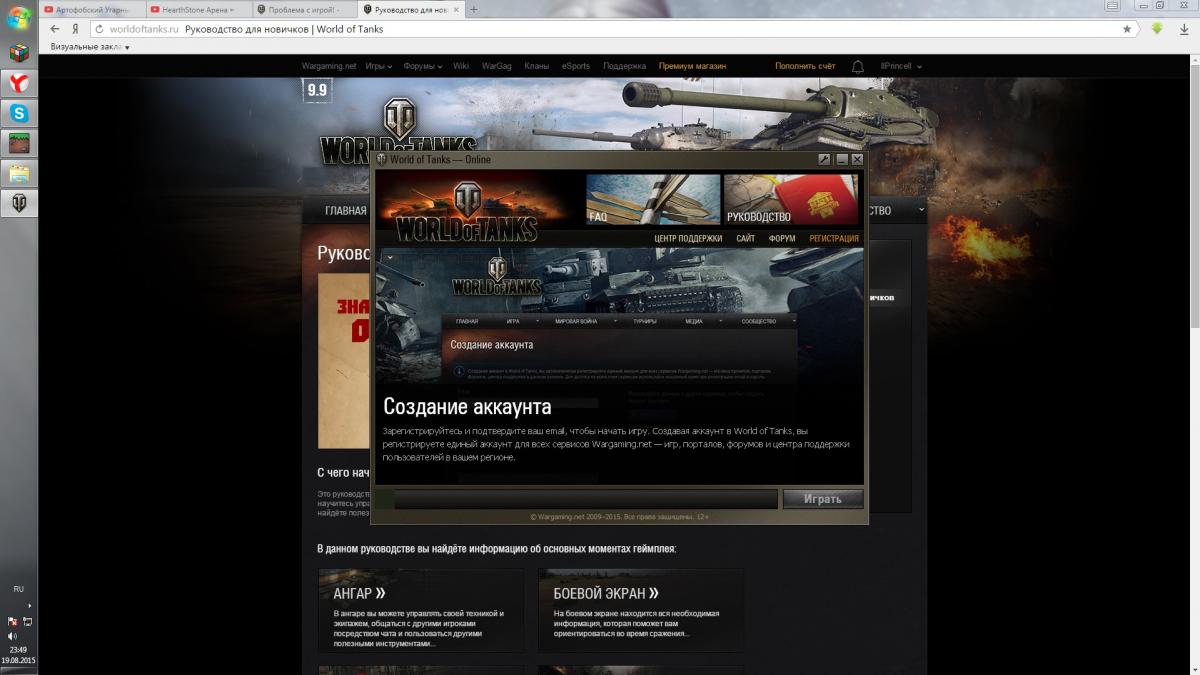Open Кланы in top bar
Image resolution: width=1200 pixels, height=675 pixels.
point(536,66)
